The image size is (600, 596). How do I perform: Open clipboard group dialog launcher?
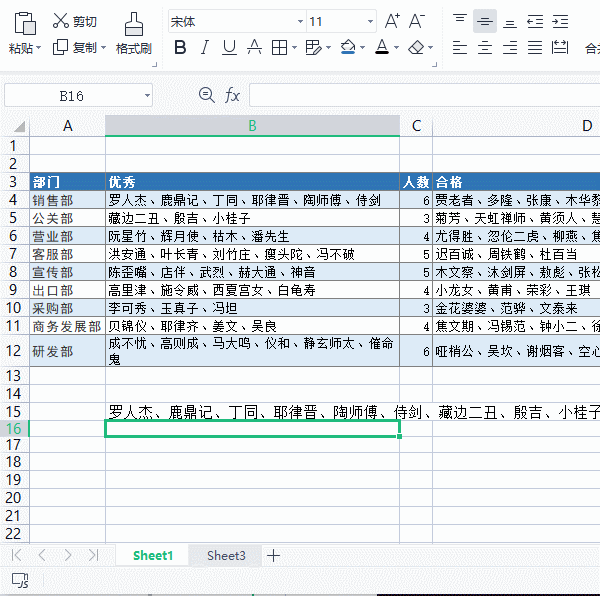tap(155, 65)
